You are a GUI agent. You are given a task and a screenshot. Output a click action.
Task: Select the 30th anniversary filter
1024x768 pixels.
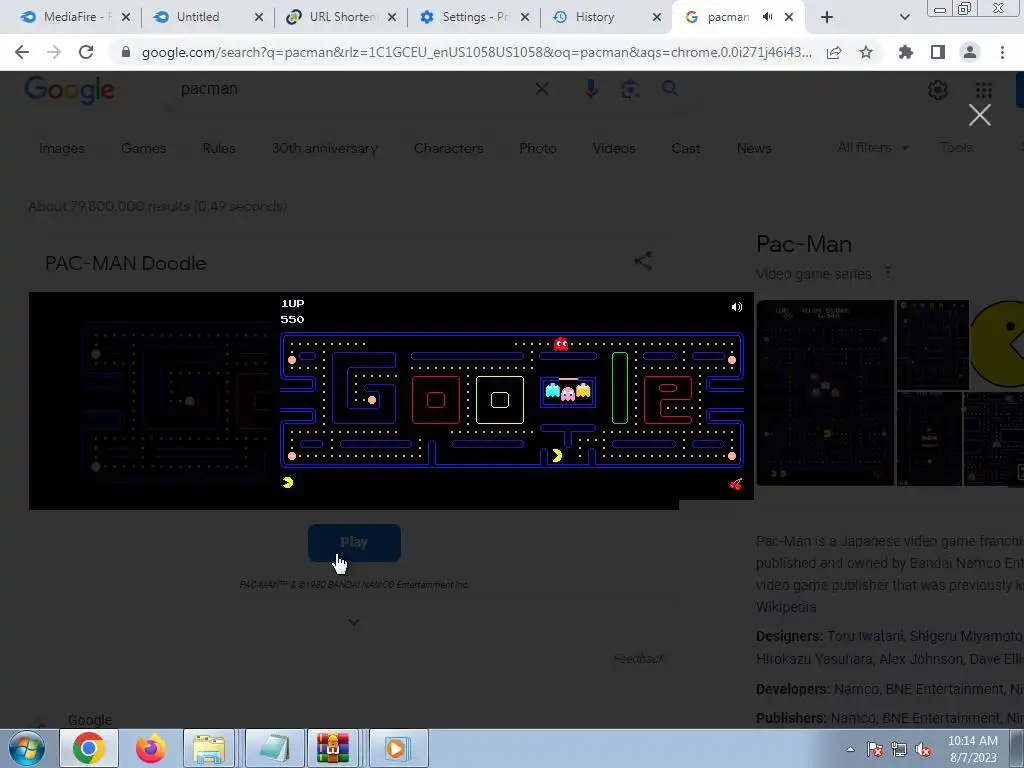tap(325, 148)
